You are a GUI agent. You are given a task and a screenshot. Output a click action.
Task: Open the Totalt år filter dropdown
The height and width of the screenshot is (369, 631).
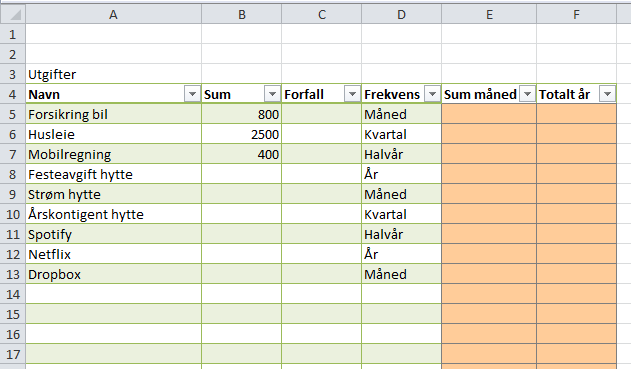pos(608,94)
